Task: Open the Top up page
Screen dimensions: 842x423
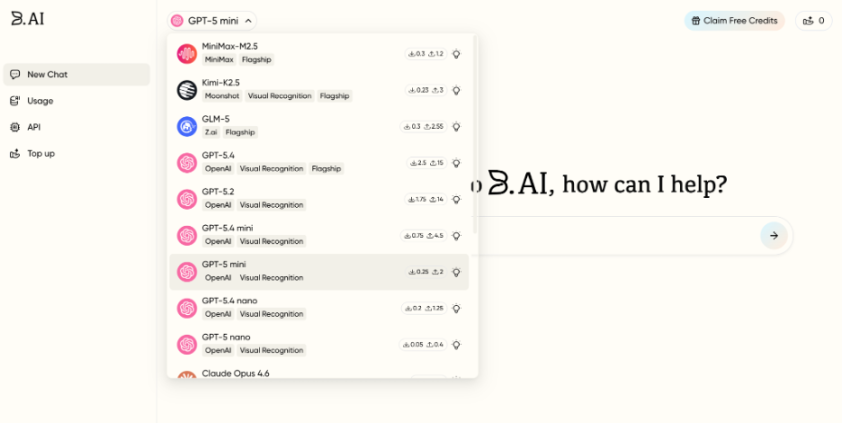Action: 41,154
